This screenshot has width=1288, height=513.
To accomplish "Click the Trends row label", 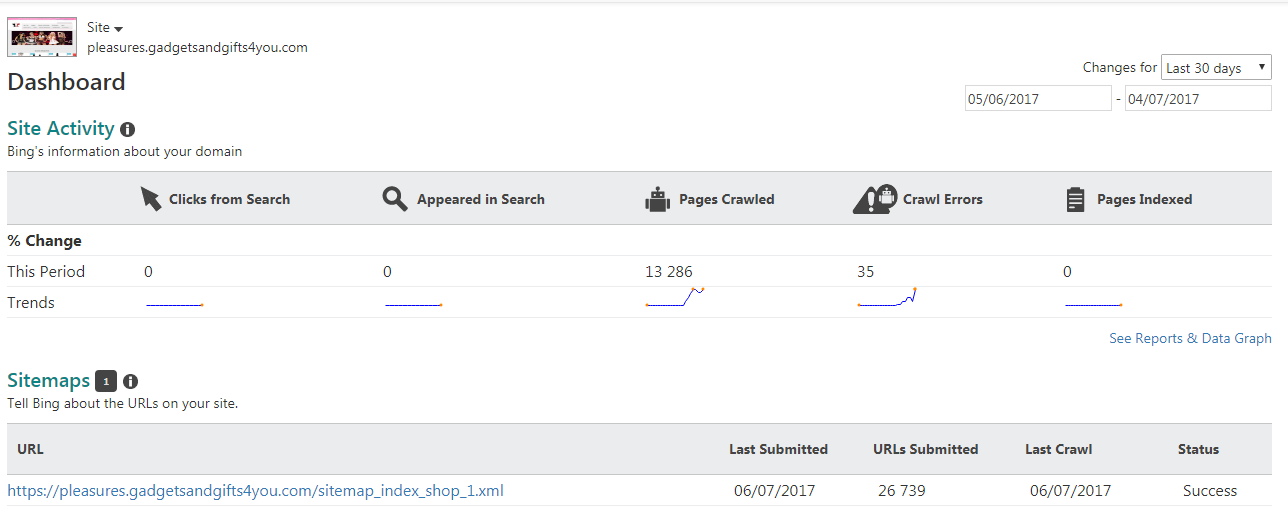I will pos(31,302).
